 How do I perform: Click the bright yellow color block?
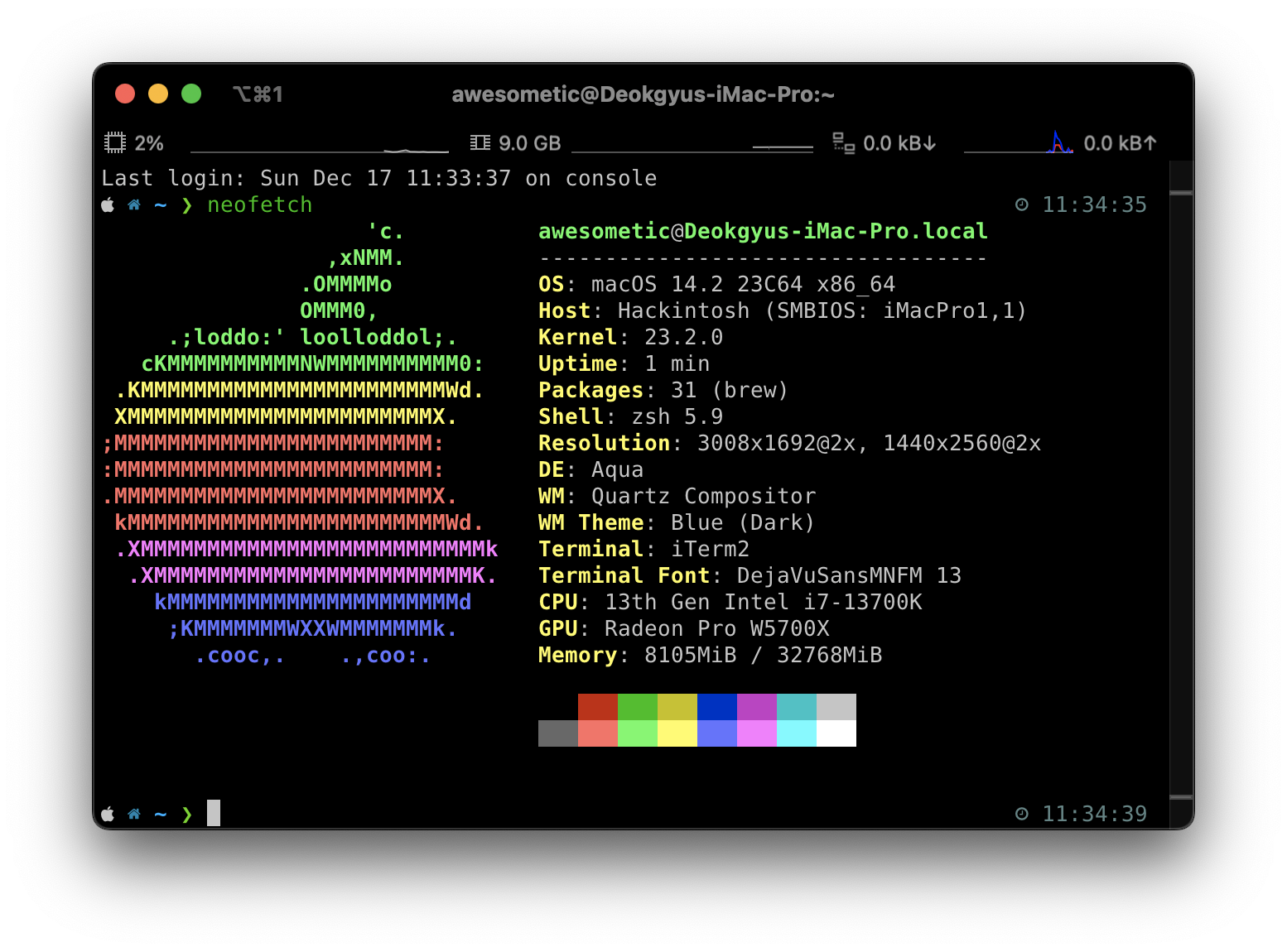tap(677, 733)
